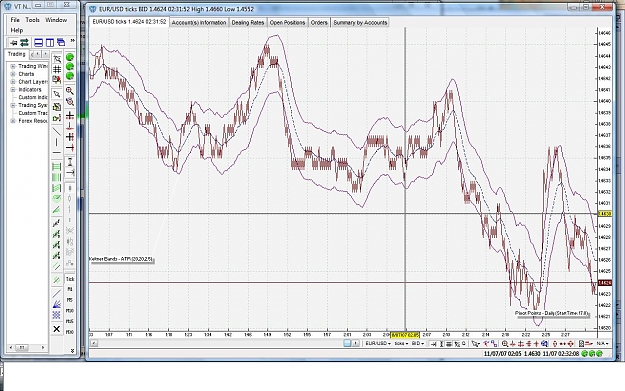Open the ticks interval dropdown

[401, 344]
